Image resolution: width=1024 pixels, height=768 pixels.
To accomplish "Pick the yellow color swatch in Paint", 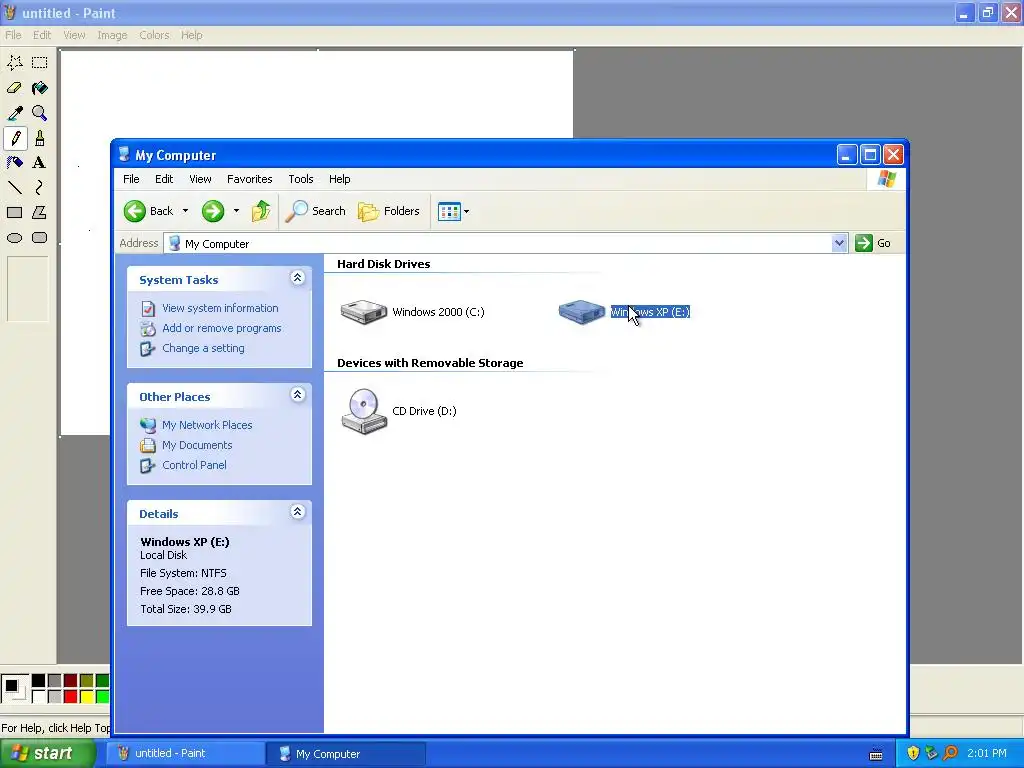I will (86, 697).
